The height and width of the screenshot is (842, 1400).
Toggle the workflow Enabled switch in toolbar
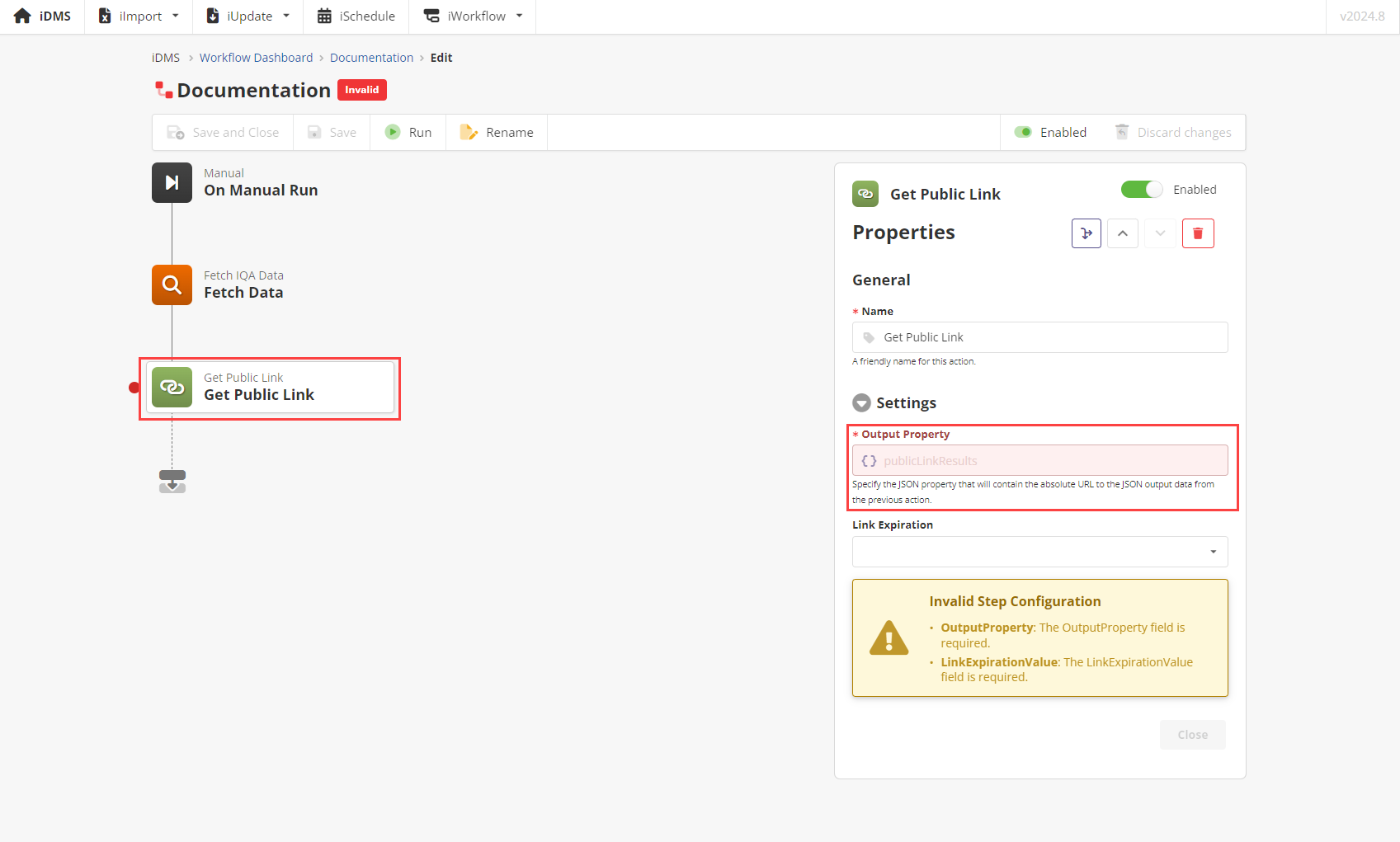[1023, 132]
